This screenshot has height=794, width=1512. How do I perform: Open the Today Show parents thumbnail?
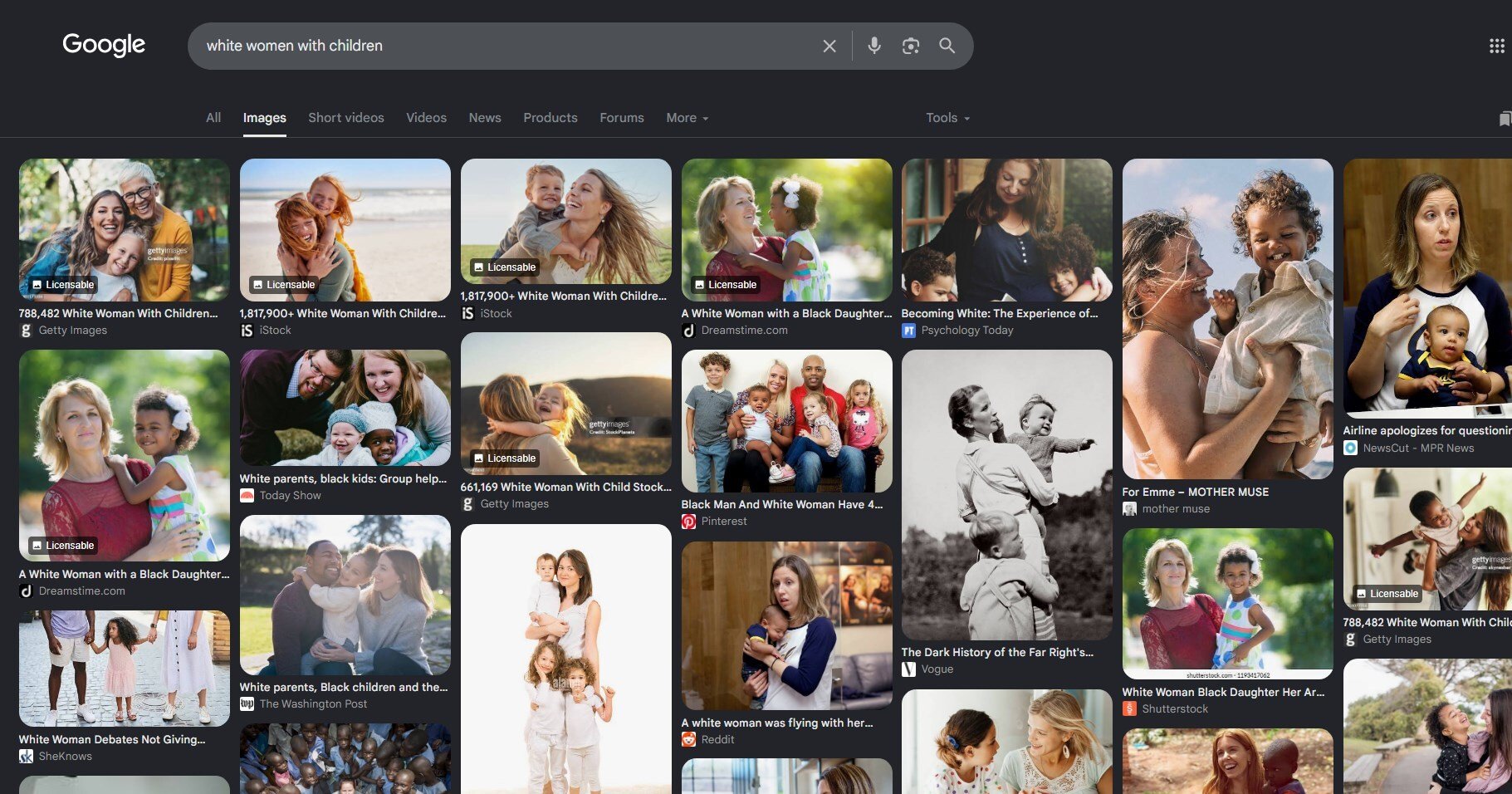click(345, 408)
